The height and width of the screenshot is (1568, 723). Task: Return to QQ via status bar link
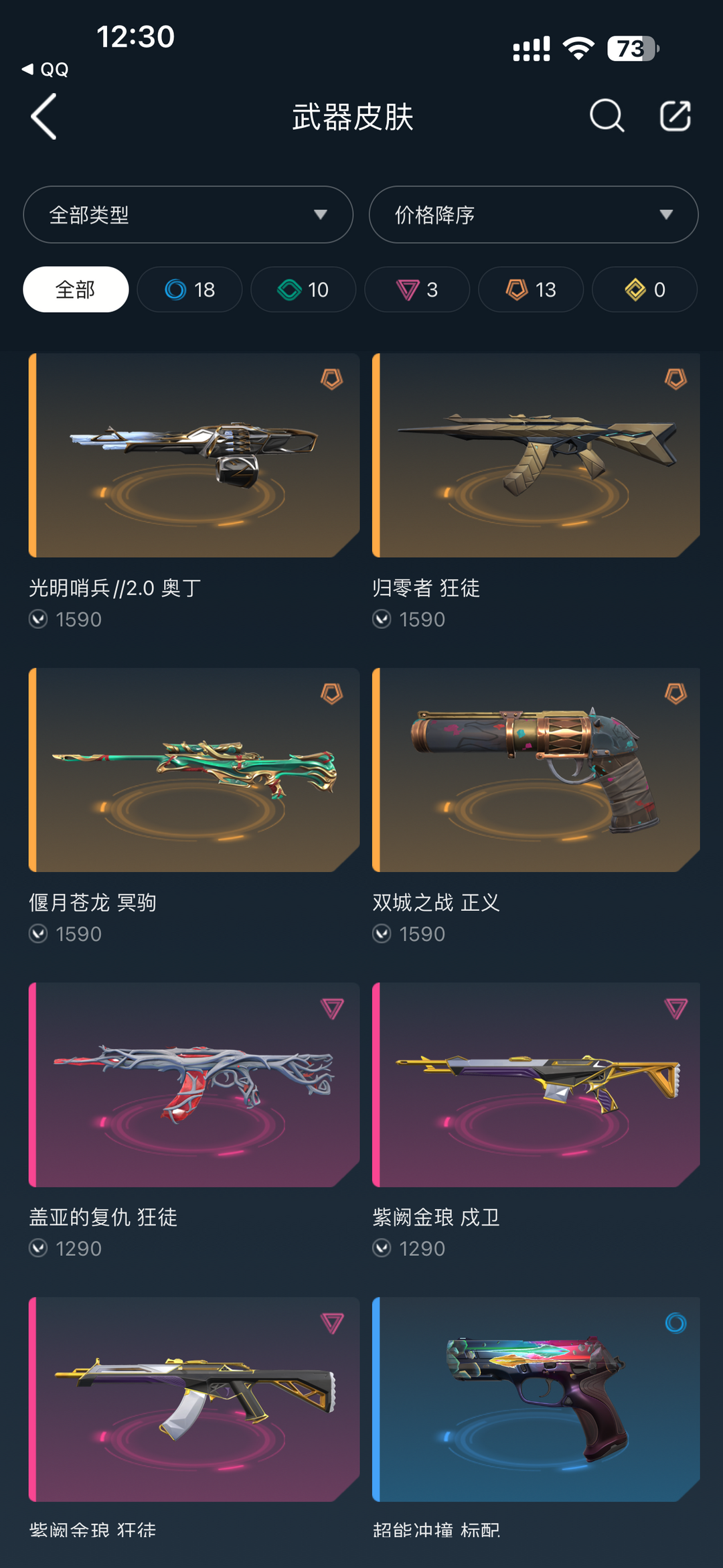(x=46, y=70)
